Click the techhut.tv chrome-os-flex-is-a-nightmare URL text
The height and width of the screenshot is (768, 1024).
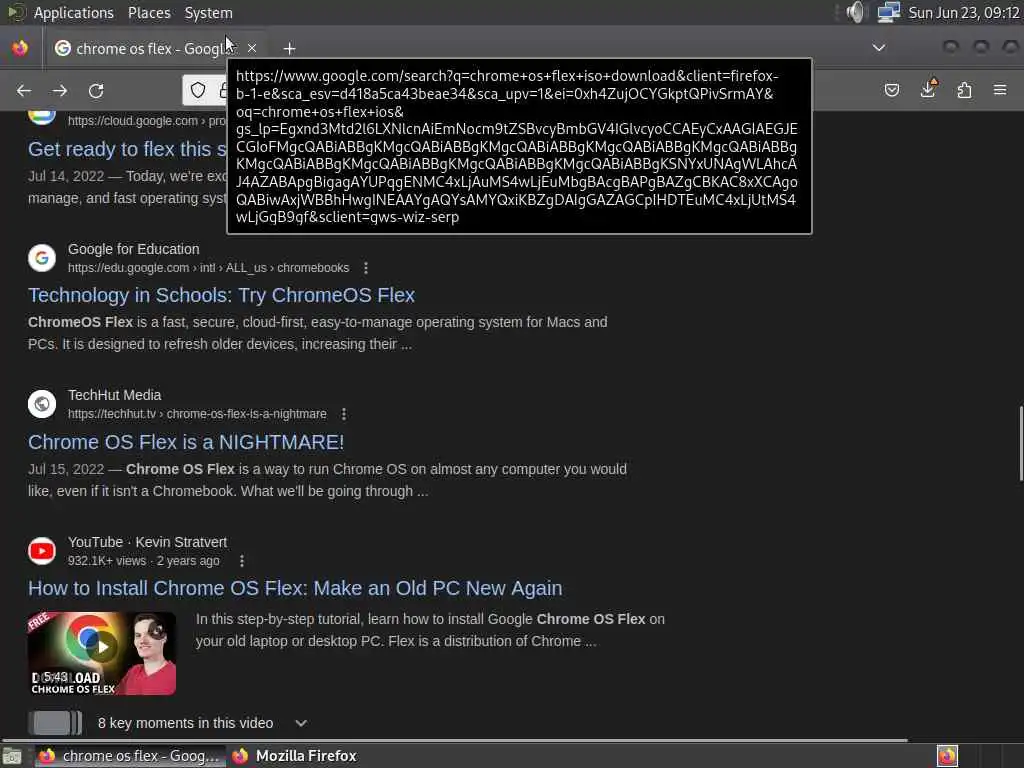pos(197,414)
